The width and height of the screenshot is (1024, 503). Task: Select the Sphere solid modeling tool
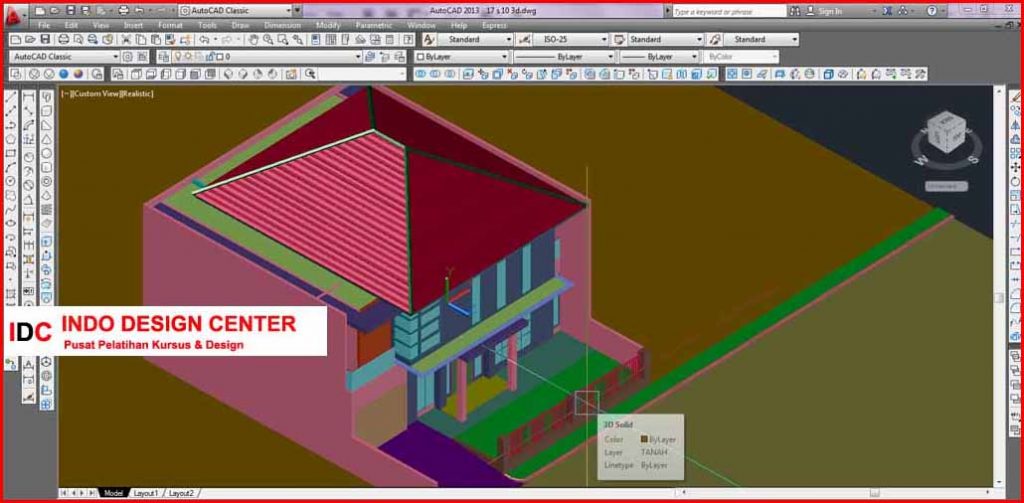pyautogui.click(x=47, y=153)
